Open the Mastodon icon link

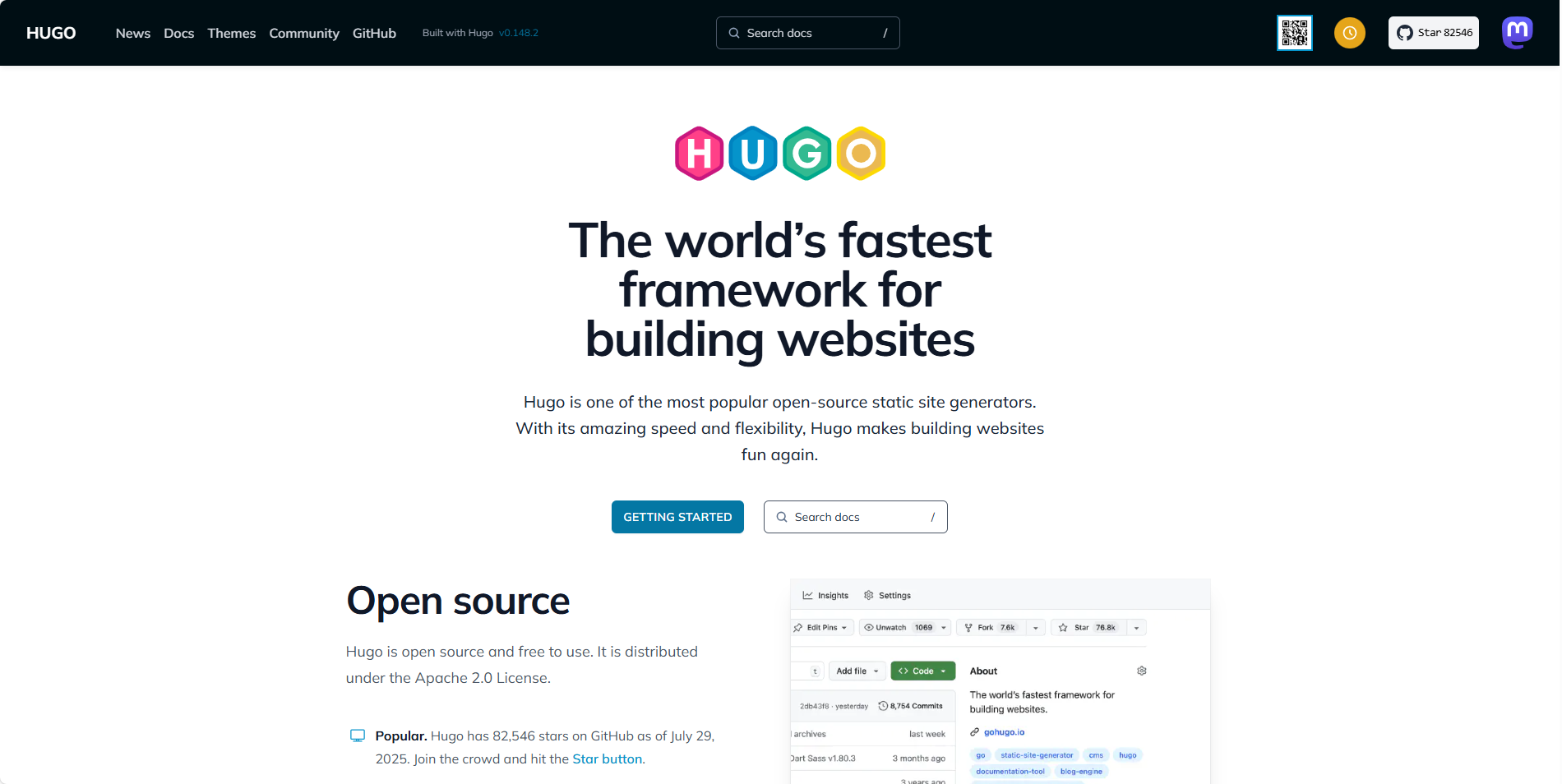click(x=1517, y=33)
